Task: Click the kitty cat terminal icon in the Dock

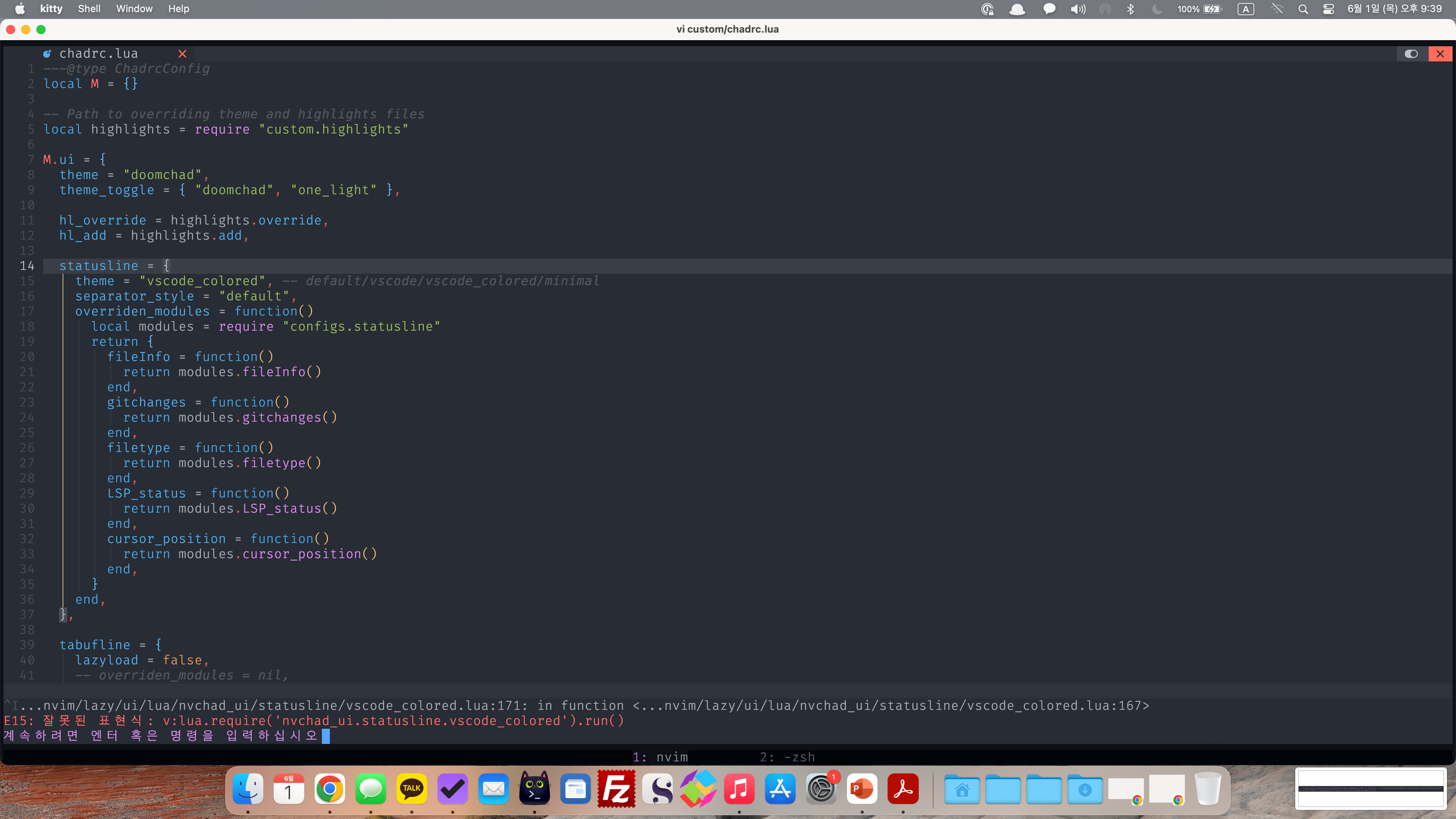Action: [534, 789]
